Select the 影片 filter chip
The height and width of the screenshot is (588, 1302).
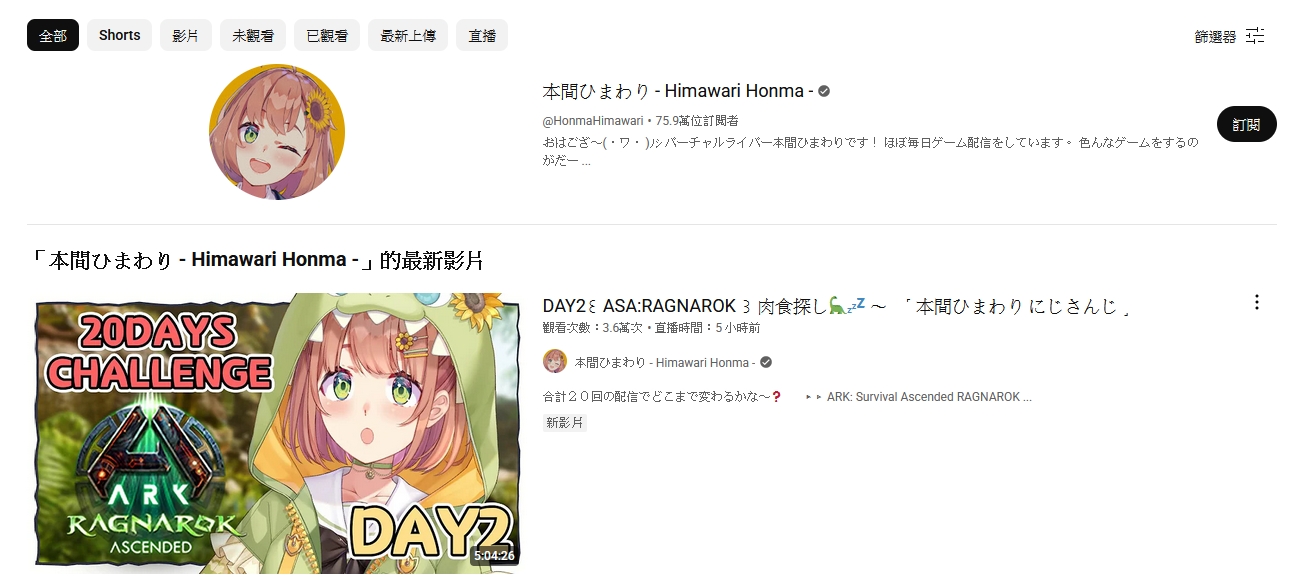[x=186, y=35]
